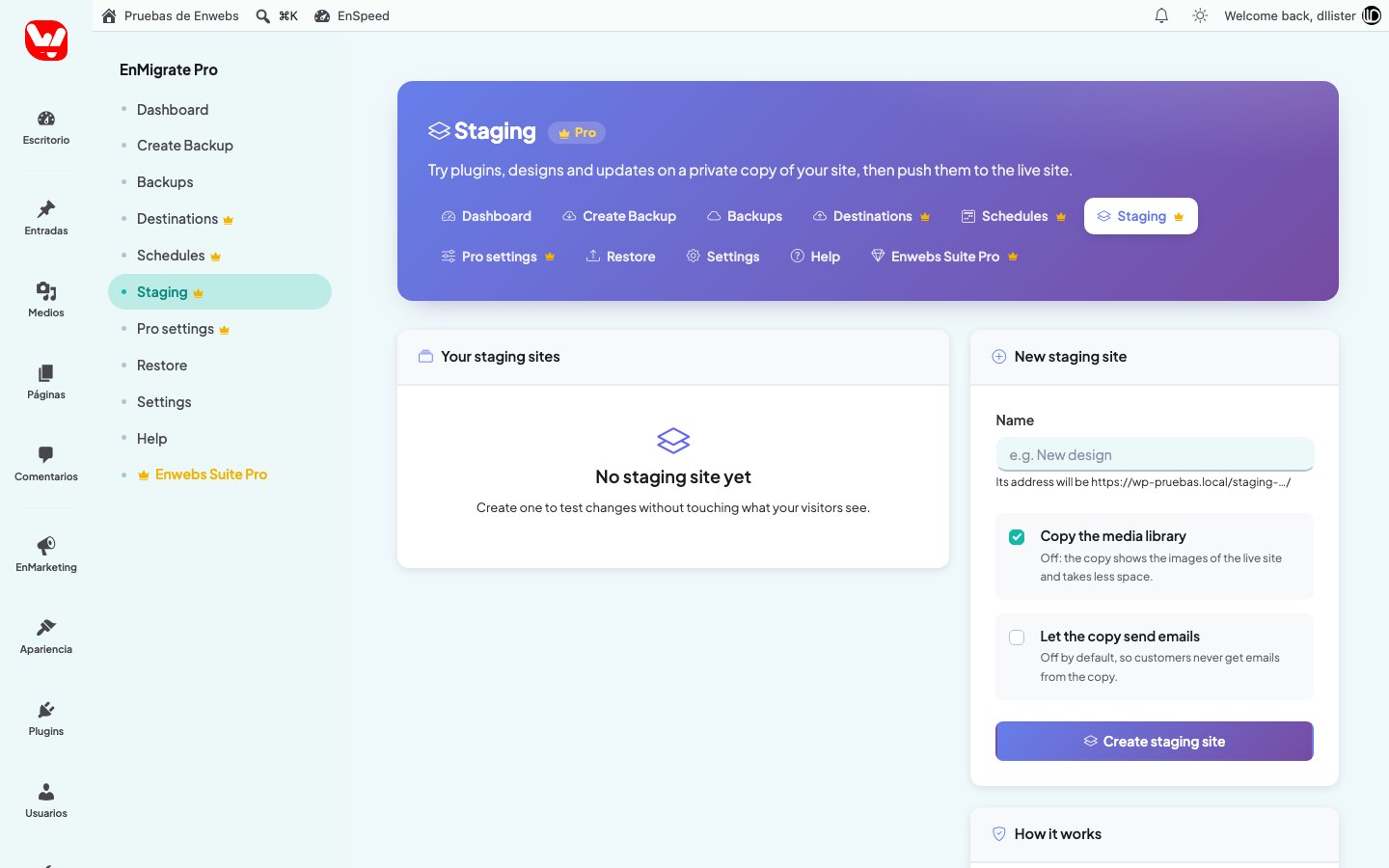Open Escritorio from the icon sidebar
Viewport: 1389px width, 868px height.
[x=46, y=127]
